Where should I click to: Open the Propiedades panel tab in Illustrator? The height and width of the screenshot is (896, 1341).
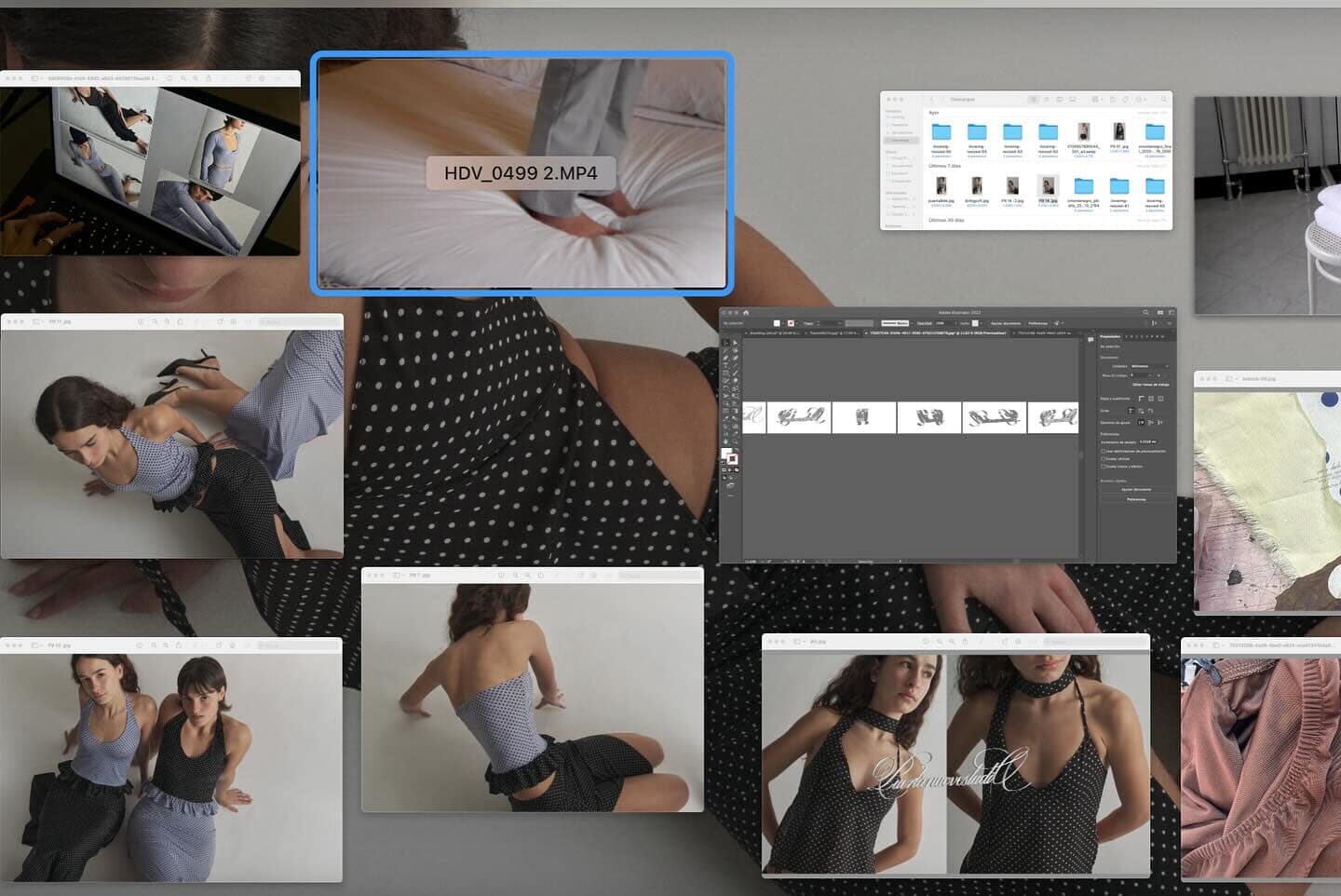[1110, 336]
